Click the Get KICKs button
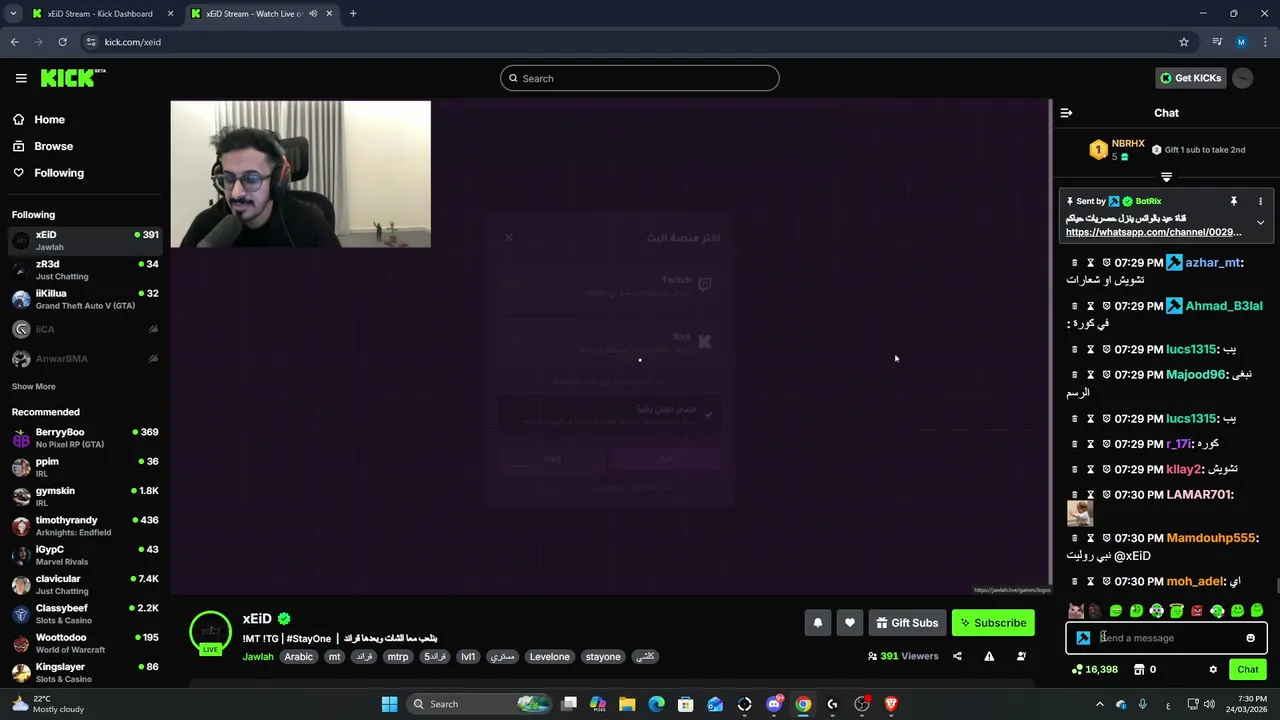The height and width of the screenshot is (720, 1280). pos(1190,78)
